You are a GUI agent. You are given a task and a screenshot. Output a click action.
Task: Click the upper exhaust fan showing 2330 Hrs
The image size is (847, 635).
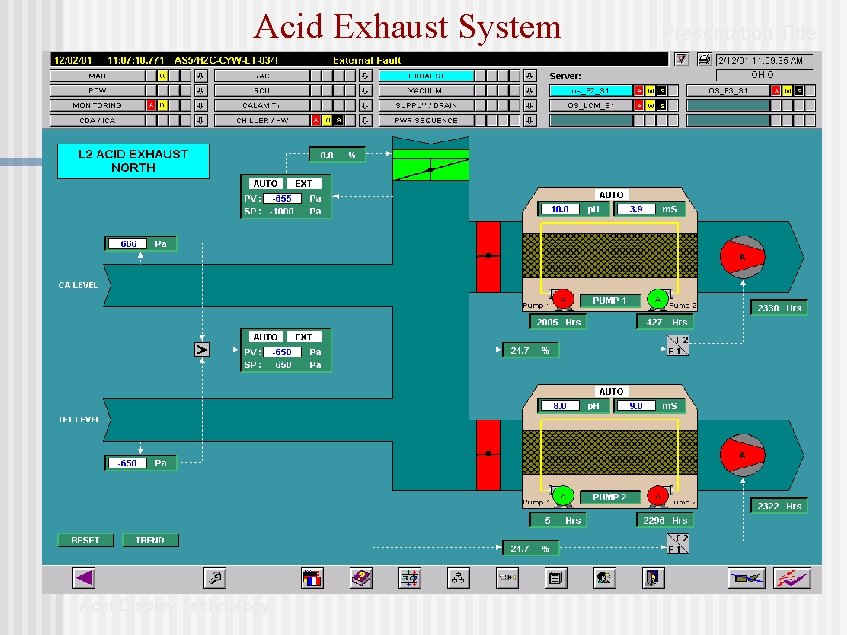pyautogui.click(x=742, y=258)
